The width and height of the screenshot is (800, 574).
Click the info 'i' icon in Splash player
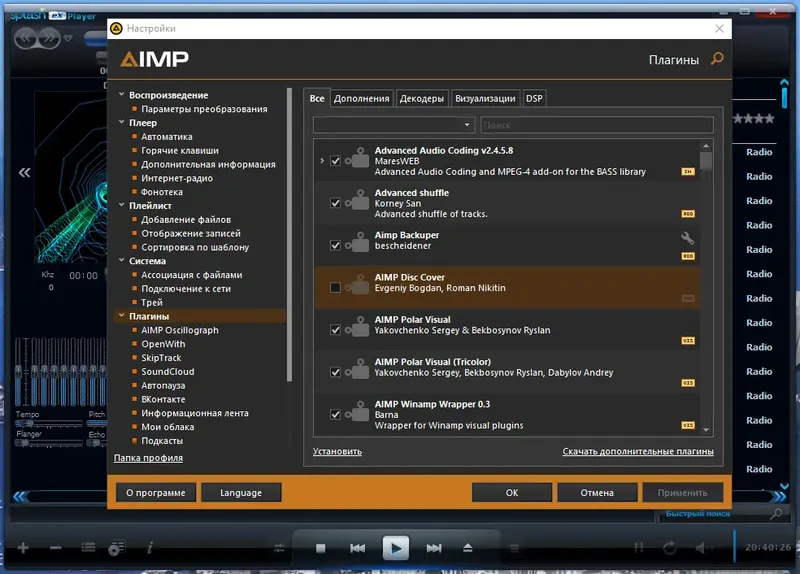click(150, 548)
